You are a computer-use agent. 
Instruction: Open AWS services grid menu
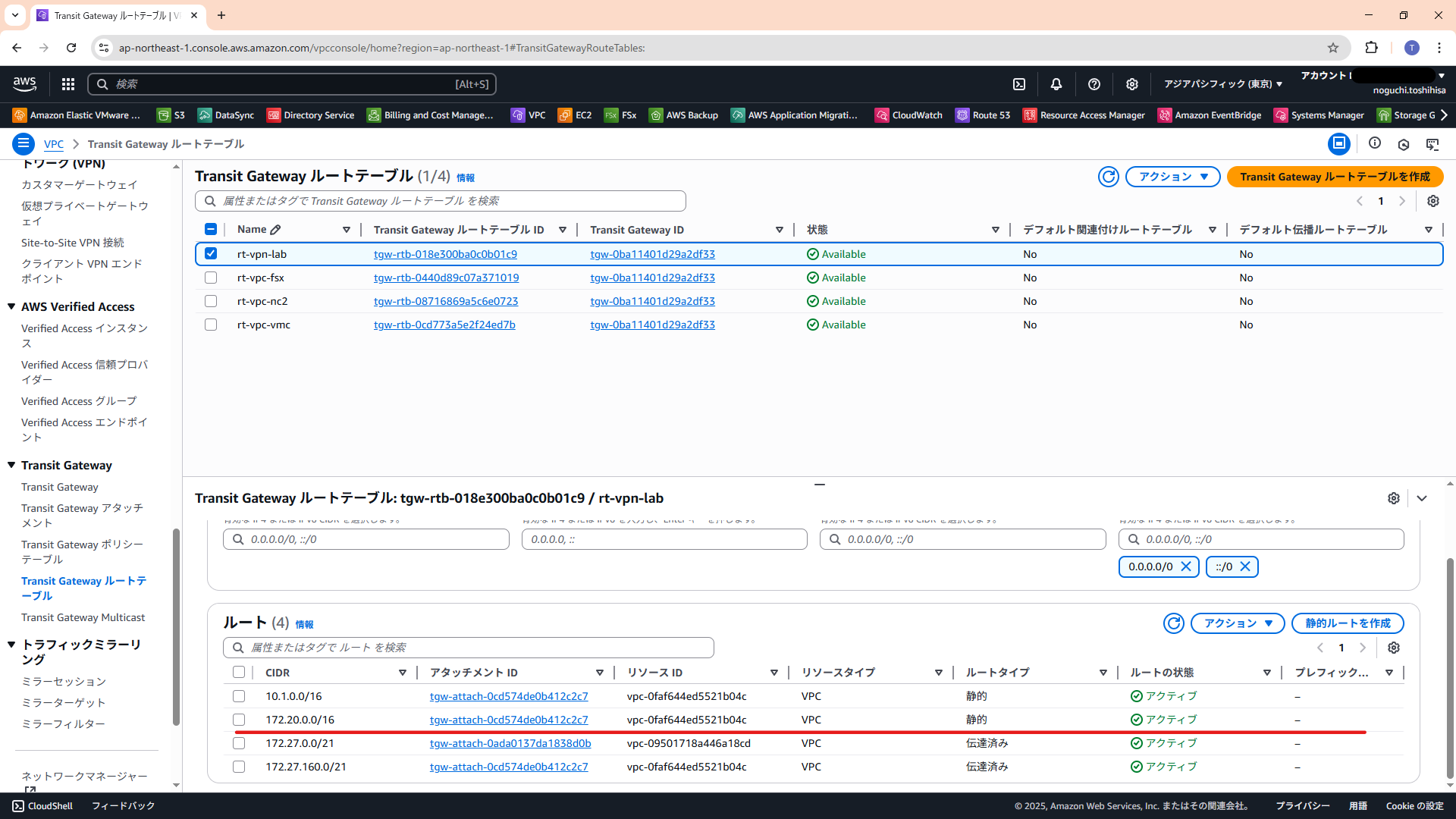point(68,84)
